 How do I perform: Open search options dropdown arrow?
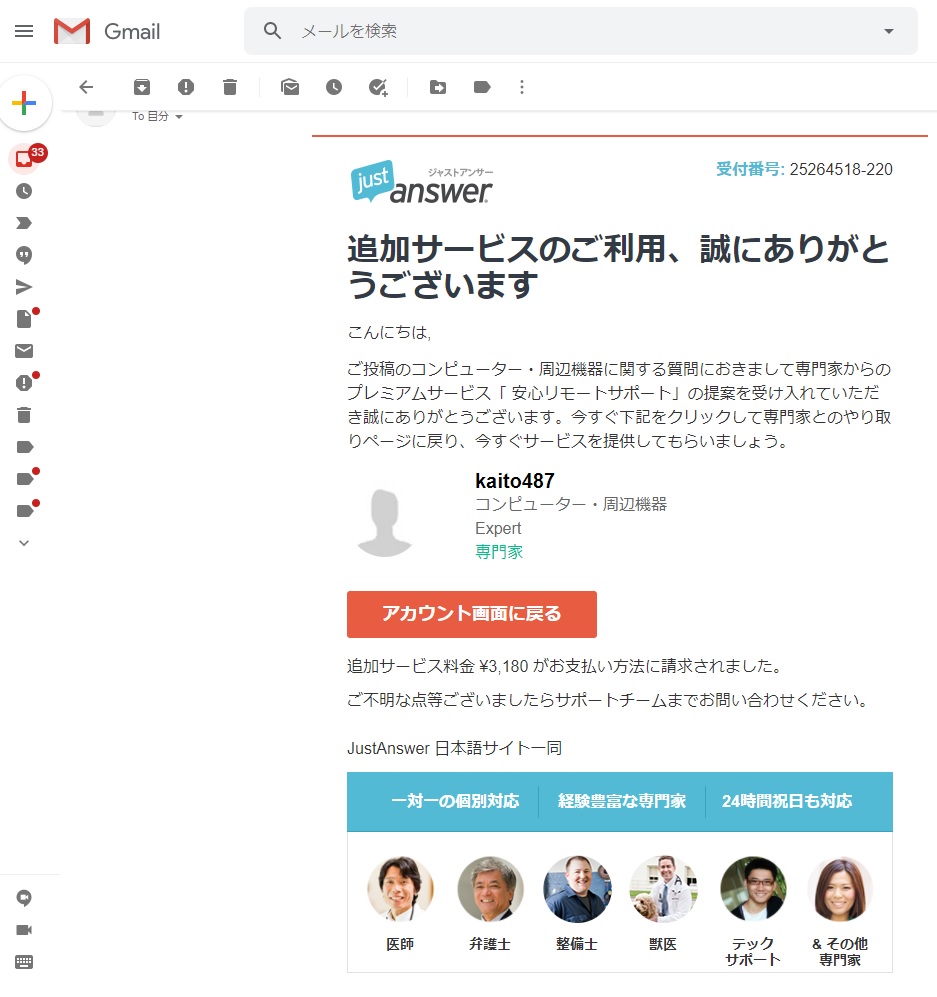point(889,31)
